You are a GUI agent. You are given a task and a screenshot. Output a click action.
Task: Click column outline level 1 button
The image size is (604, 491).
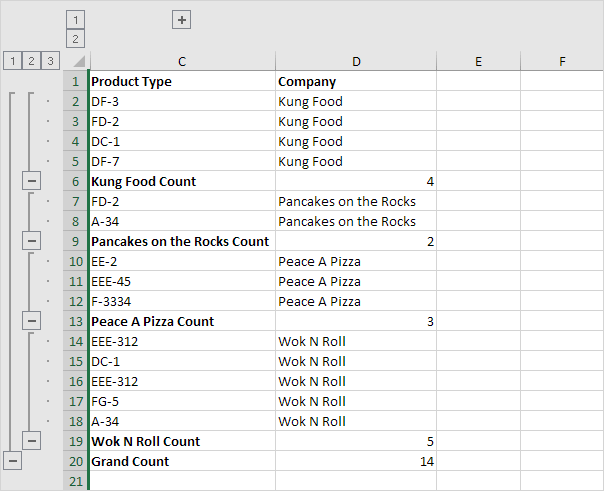pos(75,19)
